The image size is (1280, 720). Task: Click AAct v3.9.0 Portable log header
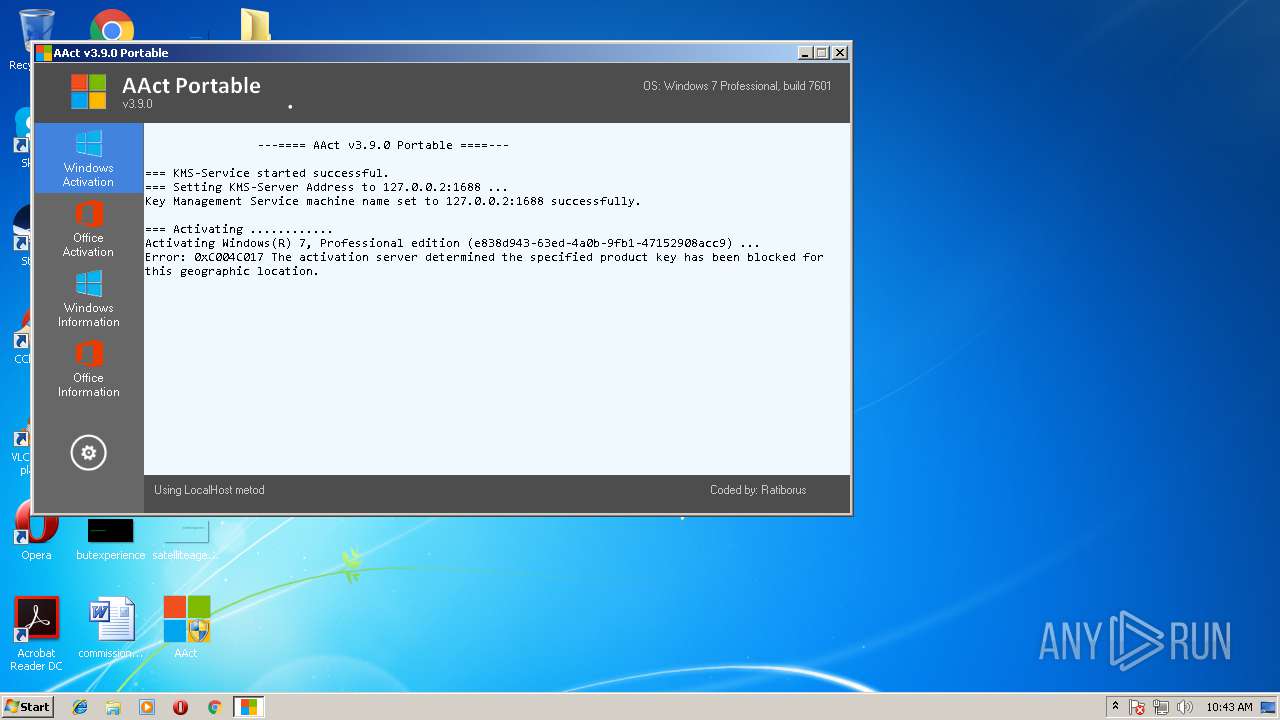[383, 145]
